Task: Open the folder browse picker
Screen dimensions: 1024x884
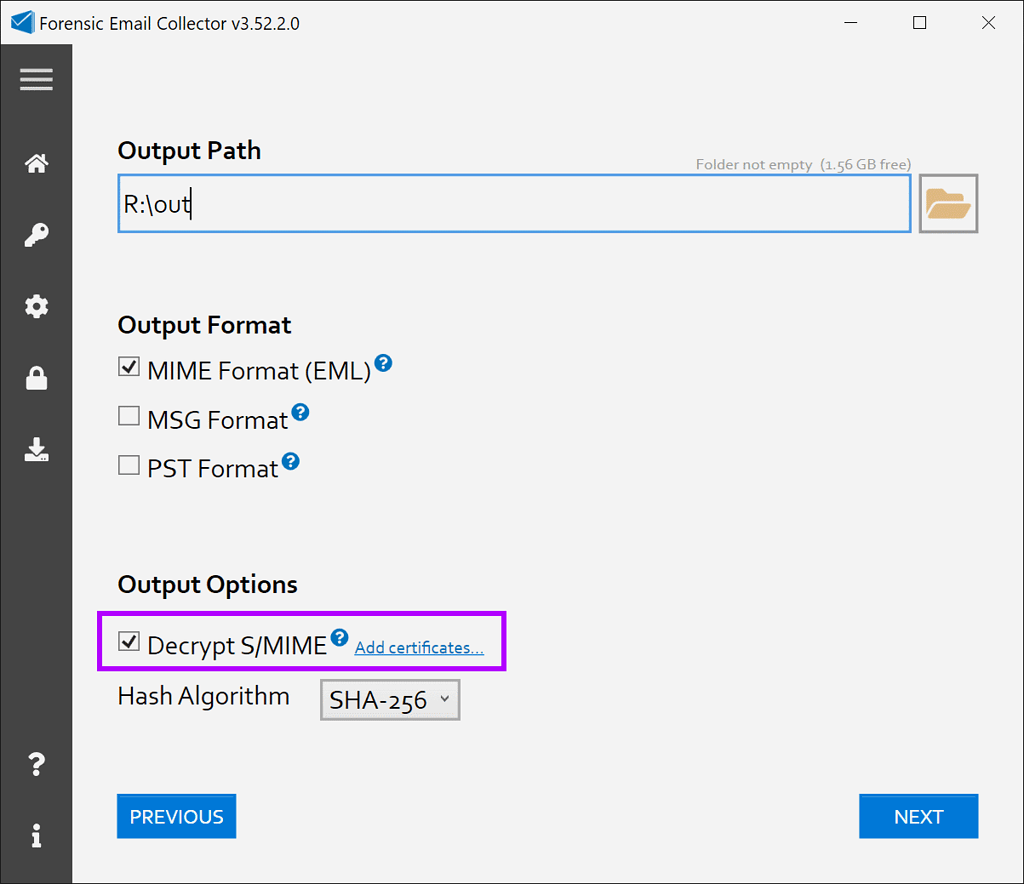Action: tap(947, 203)
